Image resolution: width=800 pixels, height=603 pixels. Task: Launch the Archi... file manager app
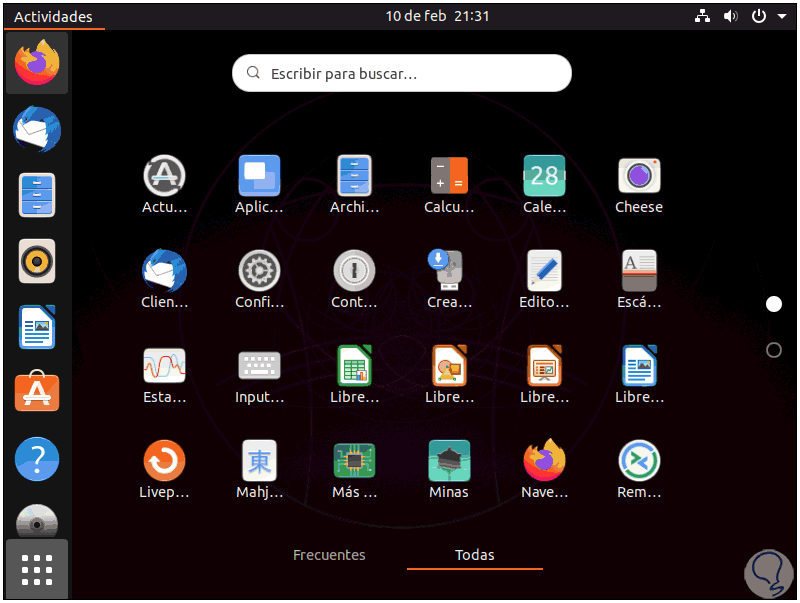point(355,185)
